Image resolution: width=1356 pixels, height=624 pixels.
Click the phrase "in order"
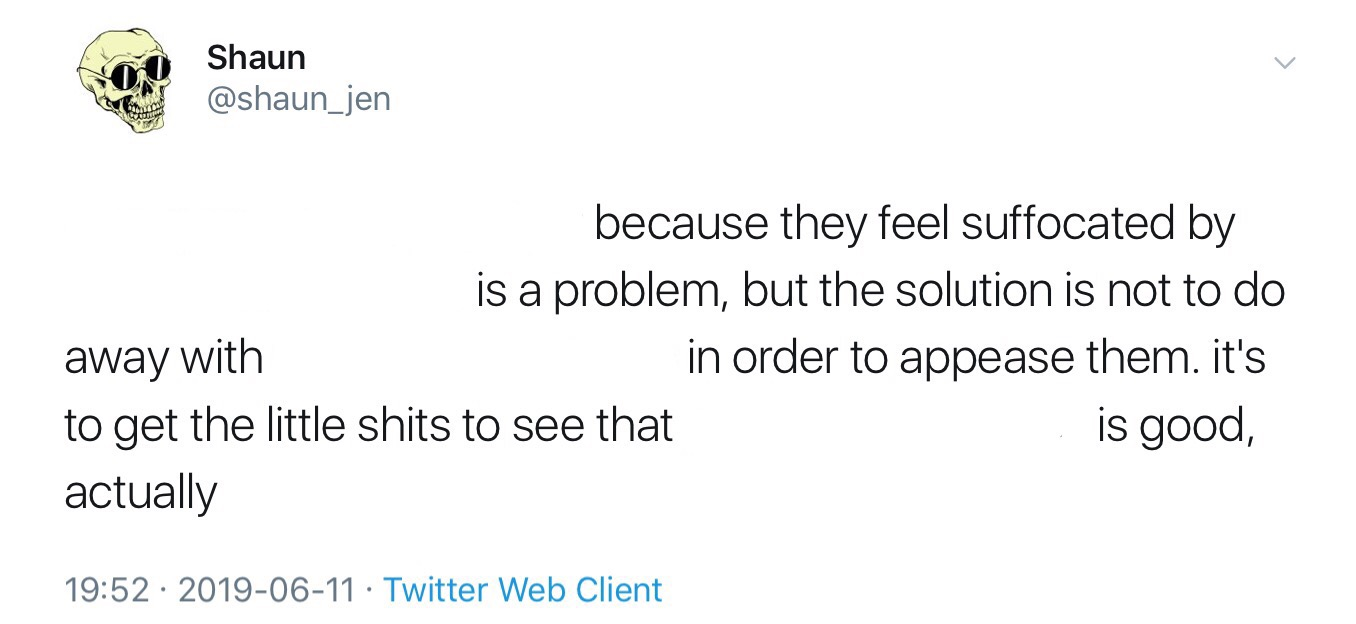[763, 359]
